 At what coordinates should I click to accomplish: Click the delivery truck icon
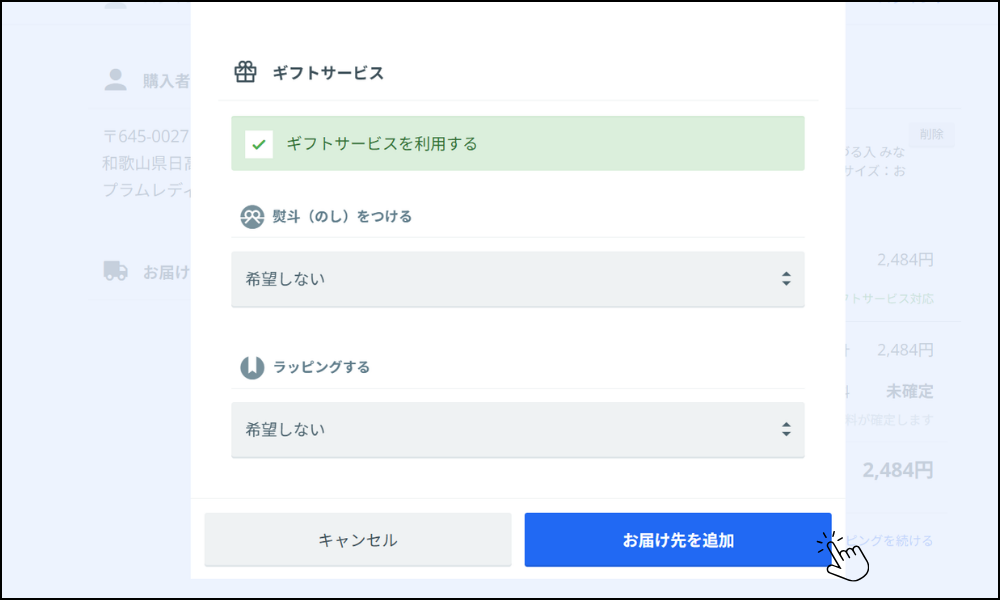(116, 271)
